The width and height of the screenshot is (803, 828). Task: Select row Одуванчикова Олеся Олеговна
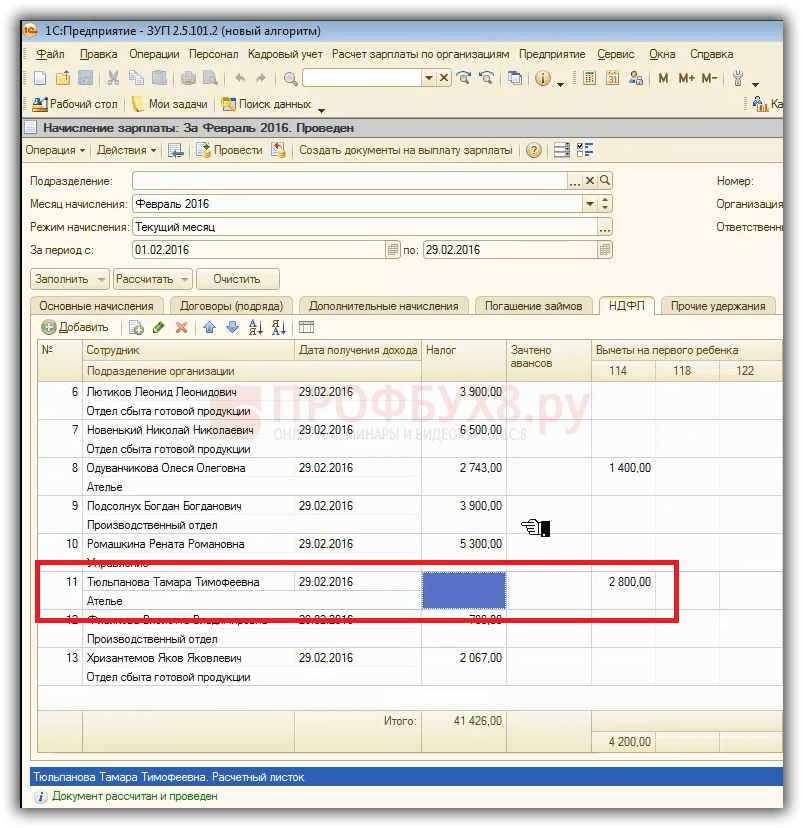click(x=410, y=477)
